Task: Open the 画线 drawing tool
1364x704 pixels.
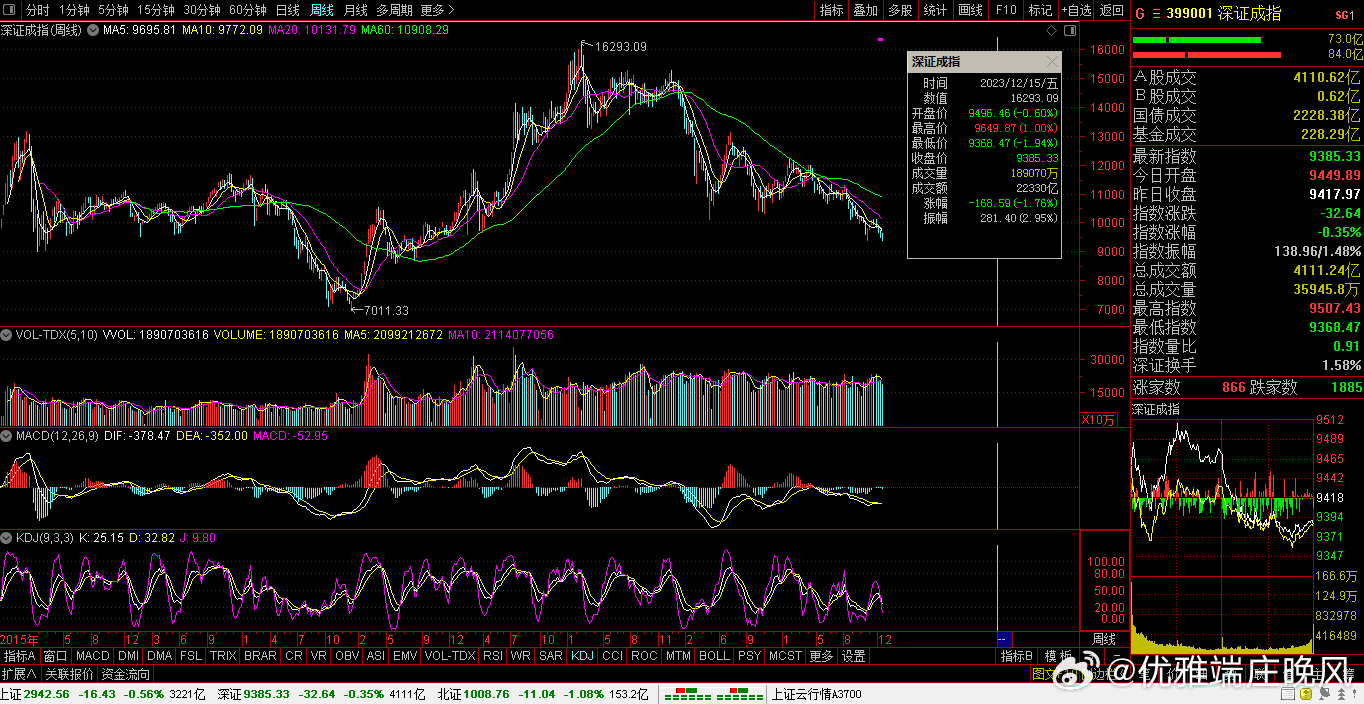Action: [x=970, y=10]
